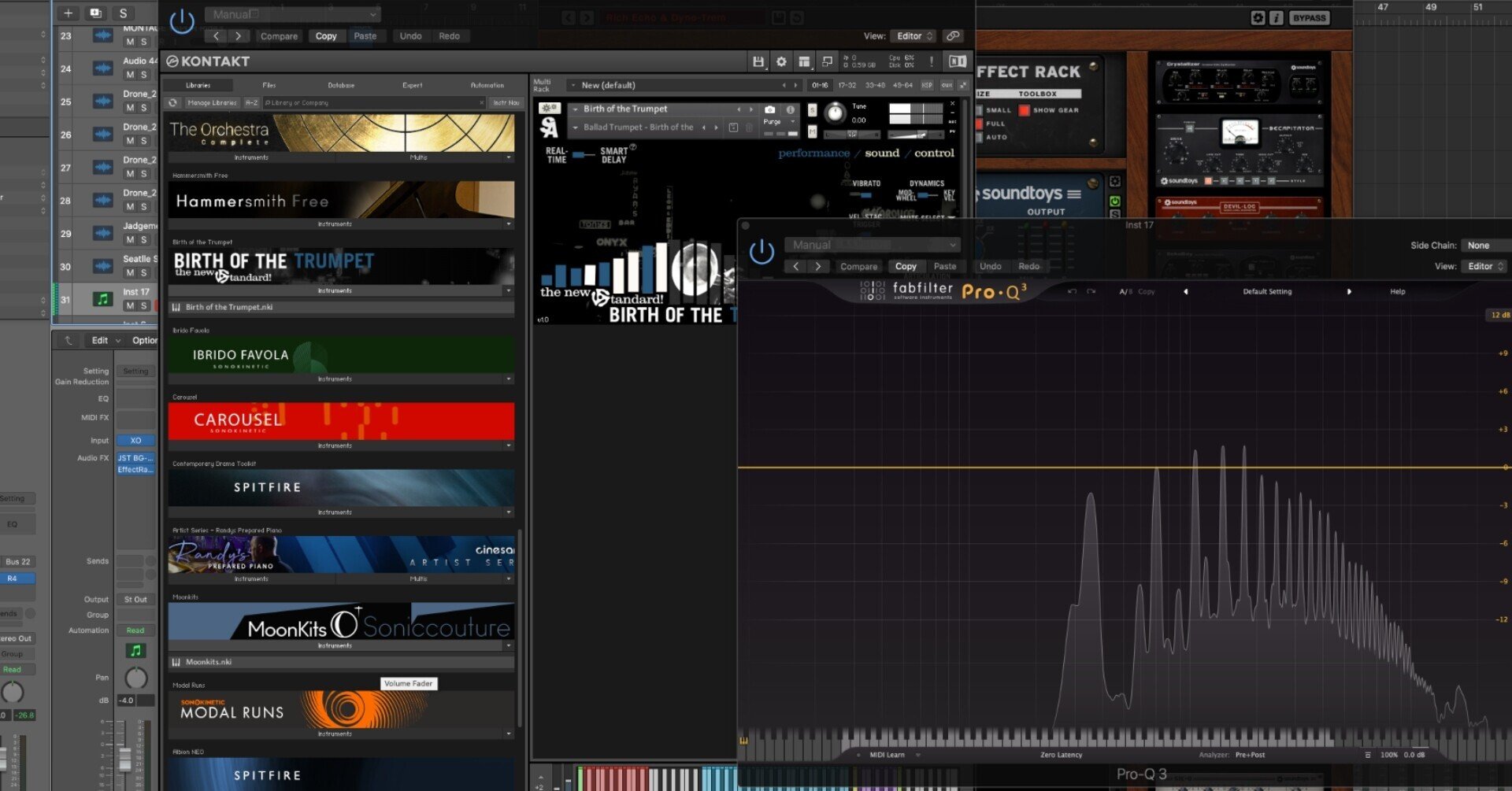Image resolution: width=1512 pixels, height=791 pixels.
Task: Click channel strip green instrument note icon
Action: [x=135, y=651]
